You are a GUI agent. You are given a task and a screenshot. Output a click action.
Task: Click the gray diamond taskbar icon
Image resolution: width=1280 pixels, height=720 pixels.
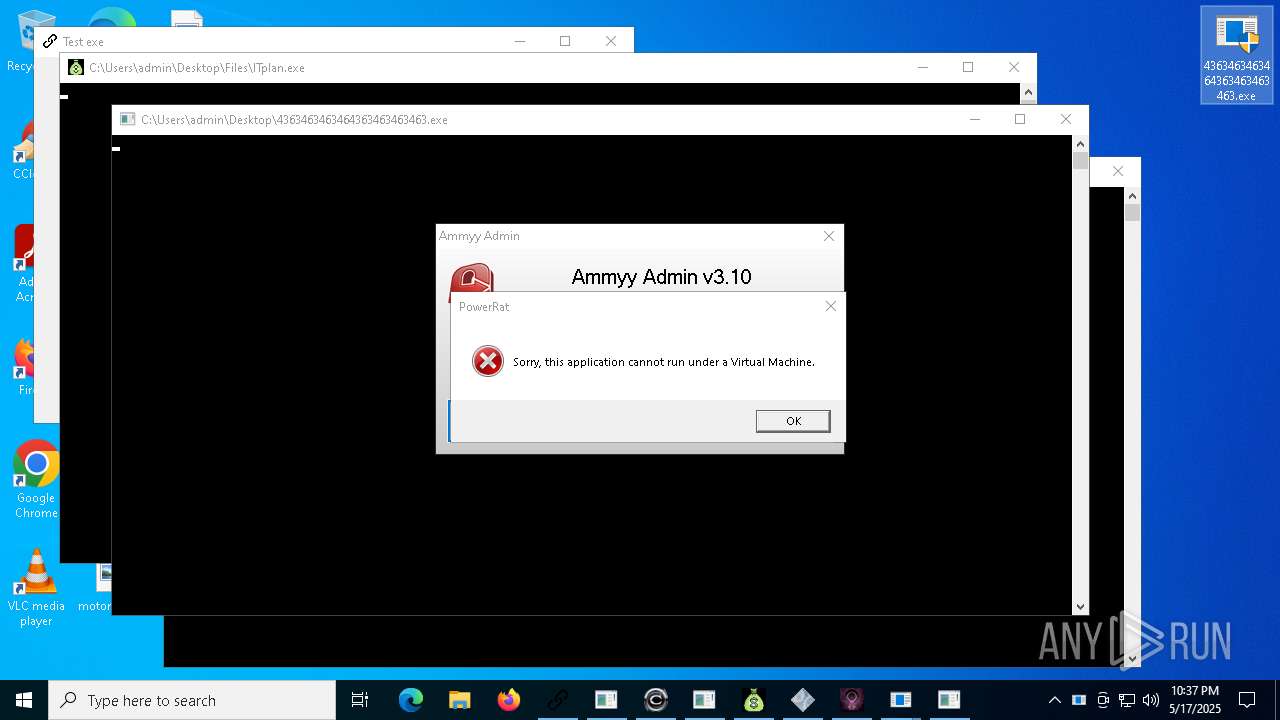pyautogui.click(x=802, y=700)
